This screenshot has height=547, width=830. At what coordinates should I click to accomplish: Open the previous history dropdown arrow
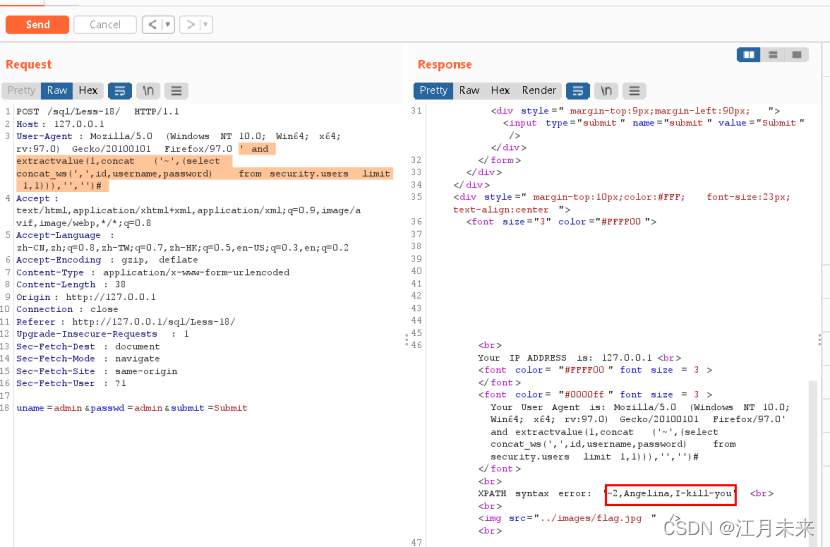click(x=168, y=24)
